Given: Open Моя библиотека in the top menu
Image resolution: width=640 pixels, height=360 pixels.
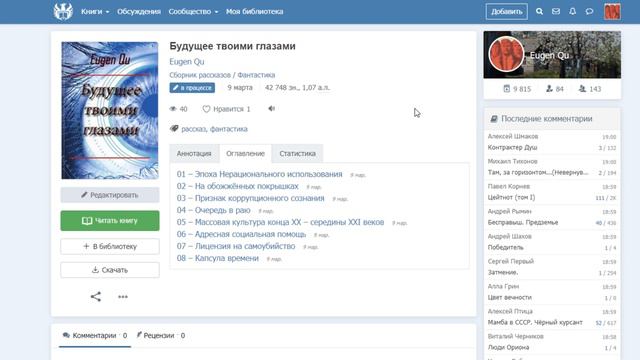Looking at the screenshot, I should point(255,11).
